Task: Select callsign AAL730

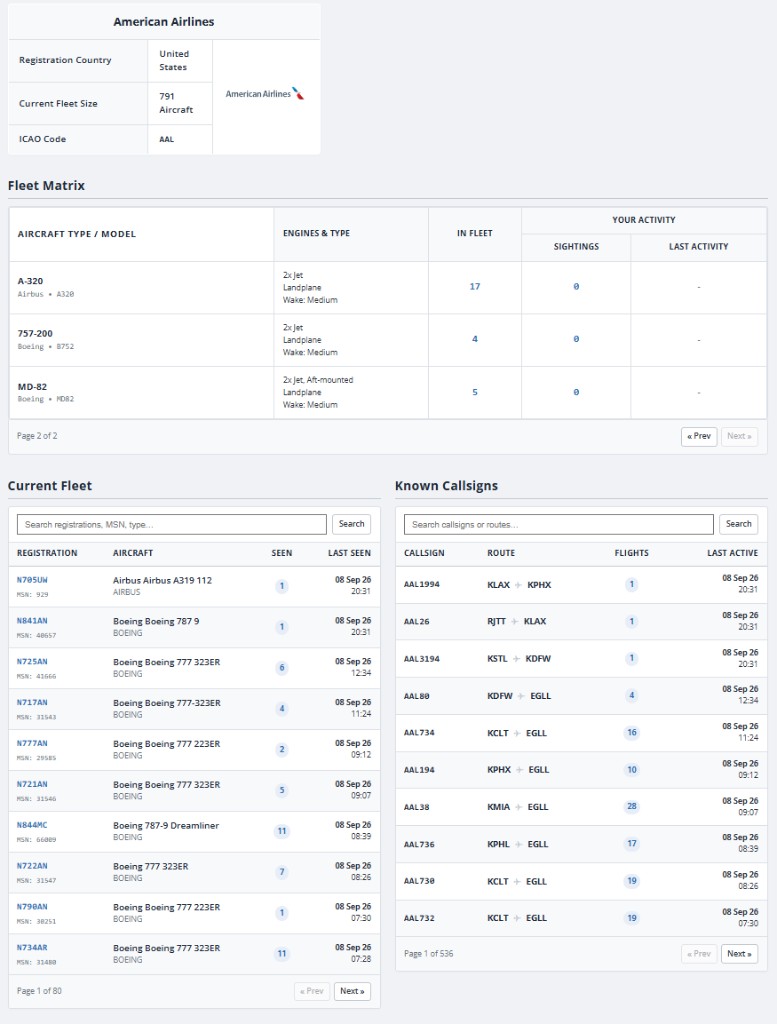Action: (x=419, y=881)
